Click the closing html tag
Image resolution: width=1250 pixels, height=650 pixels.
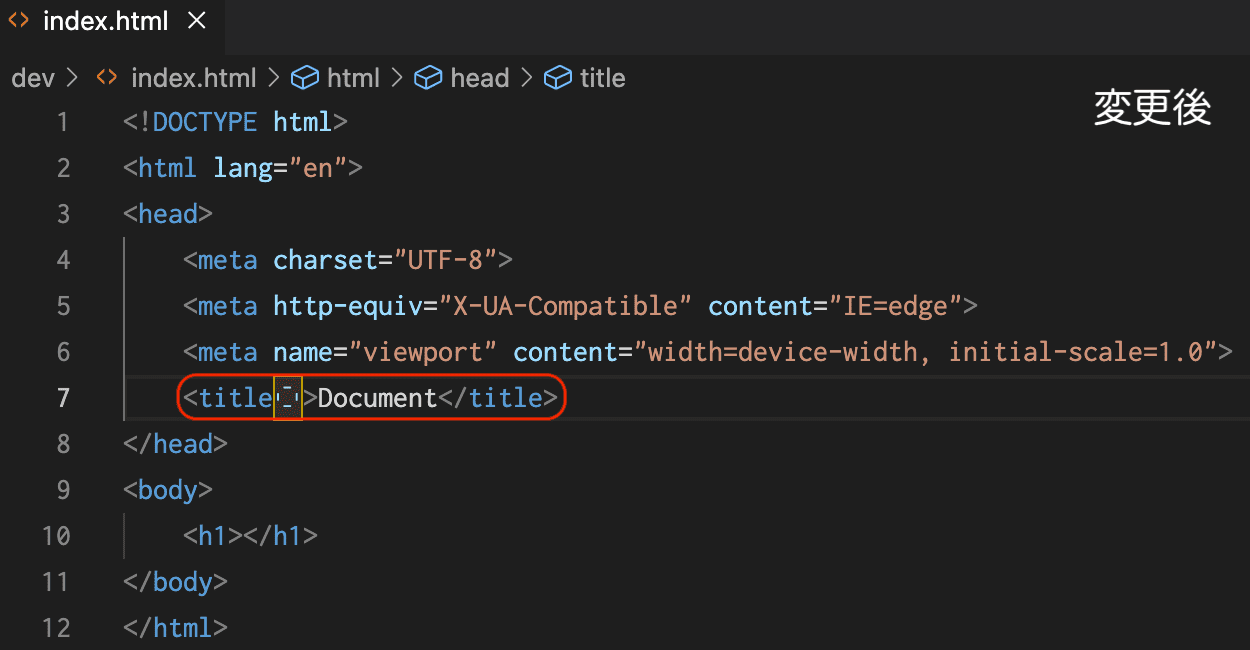[176, 628]
